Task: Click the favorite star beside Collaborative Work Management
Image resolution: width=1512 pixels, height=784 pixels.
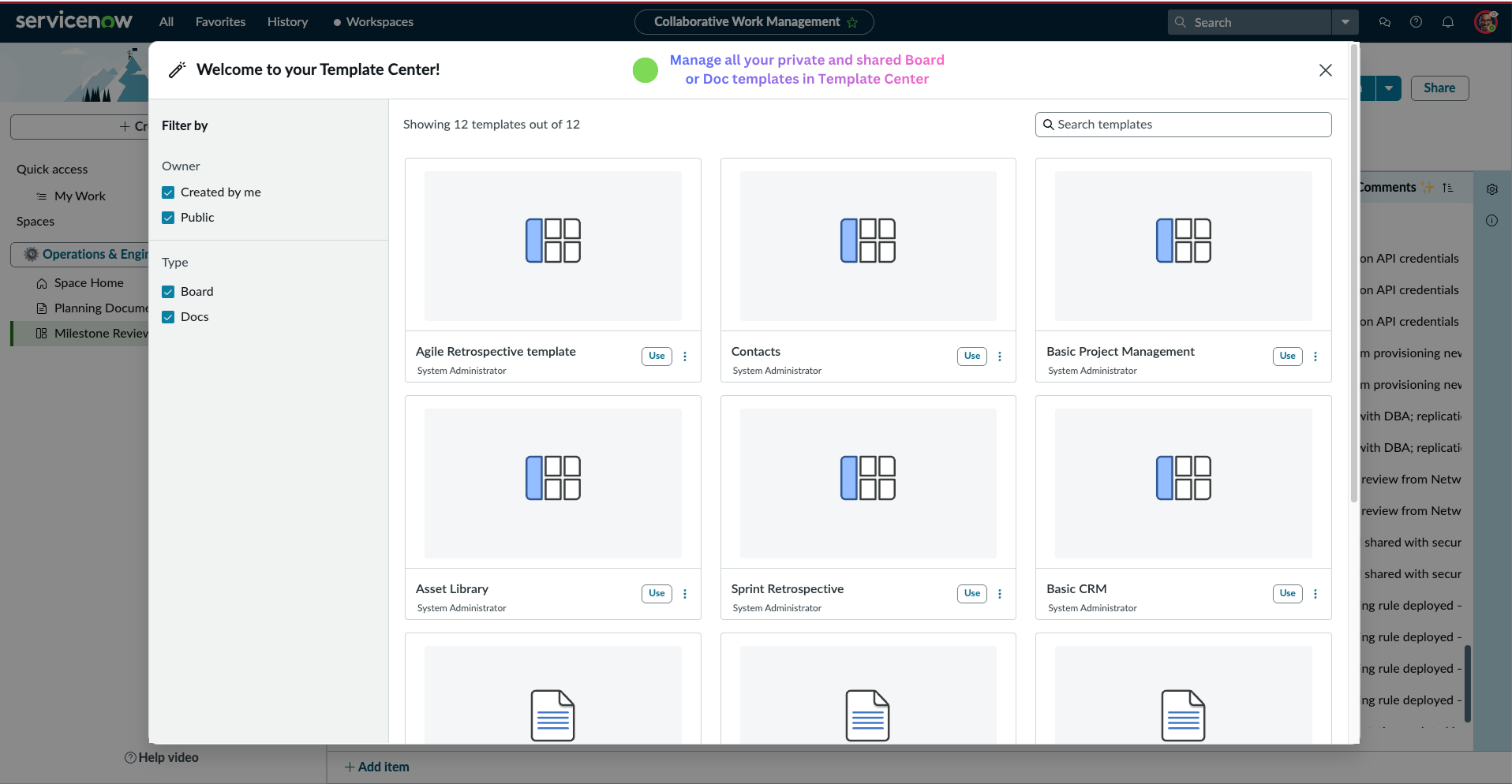Action: point(852,23)
